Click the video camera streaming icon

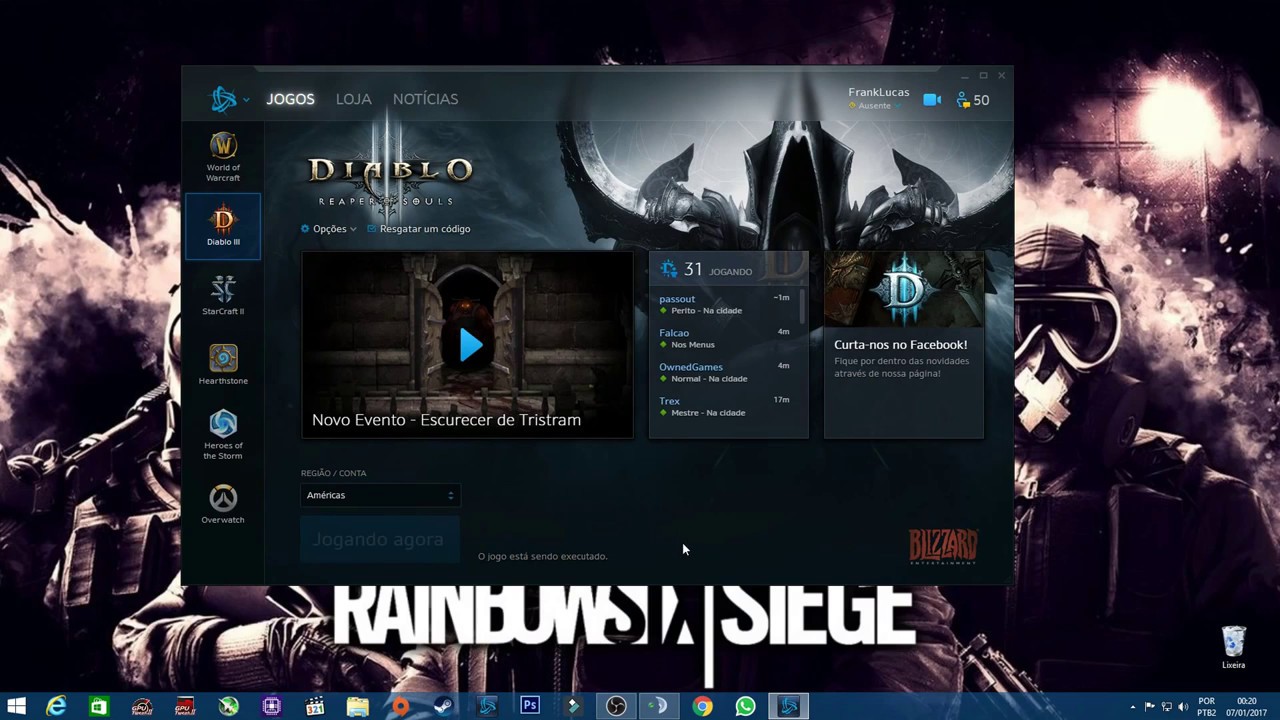click(x=932, y=100)
